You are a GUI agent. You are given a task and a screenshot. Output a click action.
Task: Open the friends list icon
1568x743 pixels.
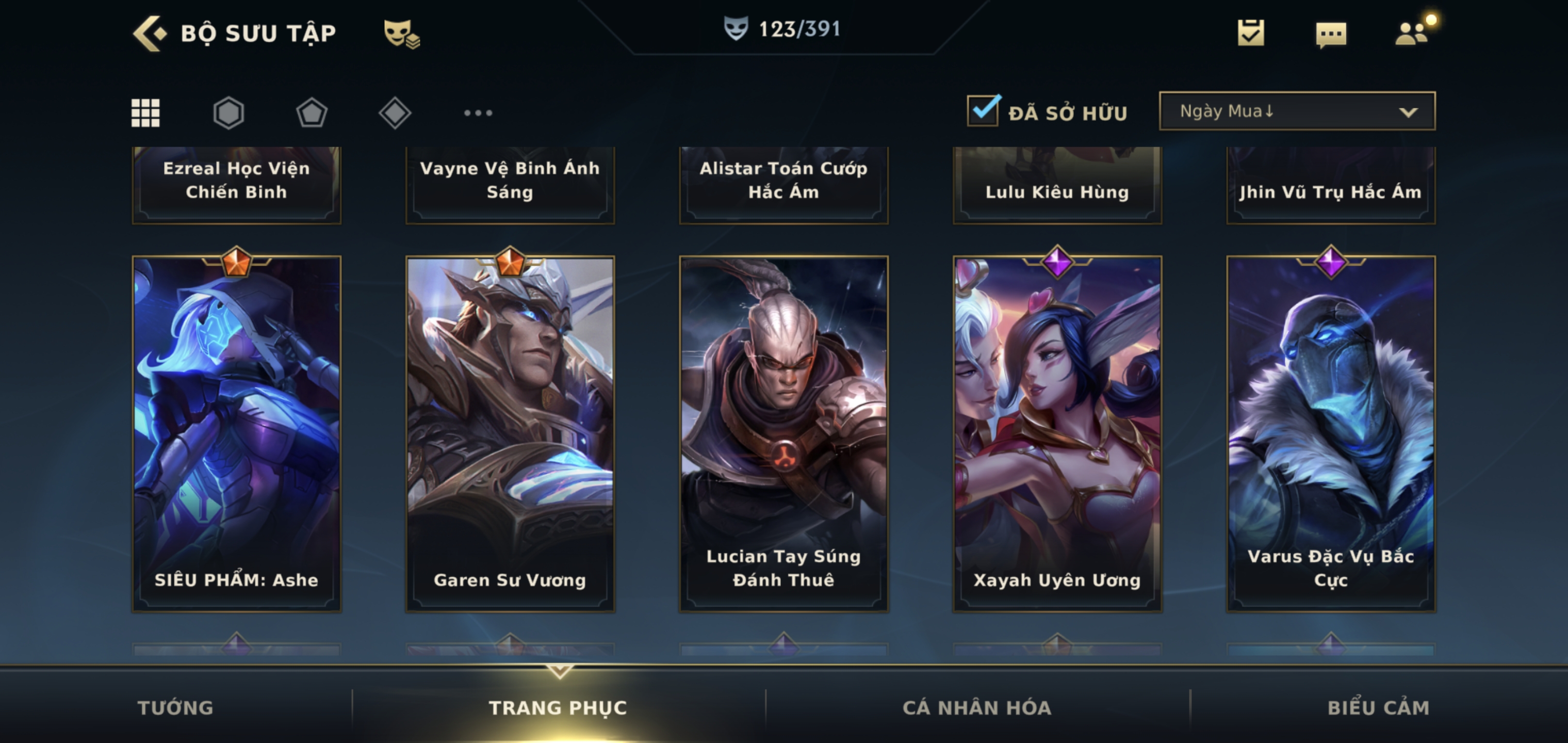[x=1413, y=33]
